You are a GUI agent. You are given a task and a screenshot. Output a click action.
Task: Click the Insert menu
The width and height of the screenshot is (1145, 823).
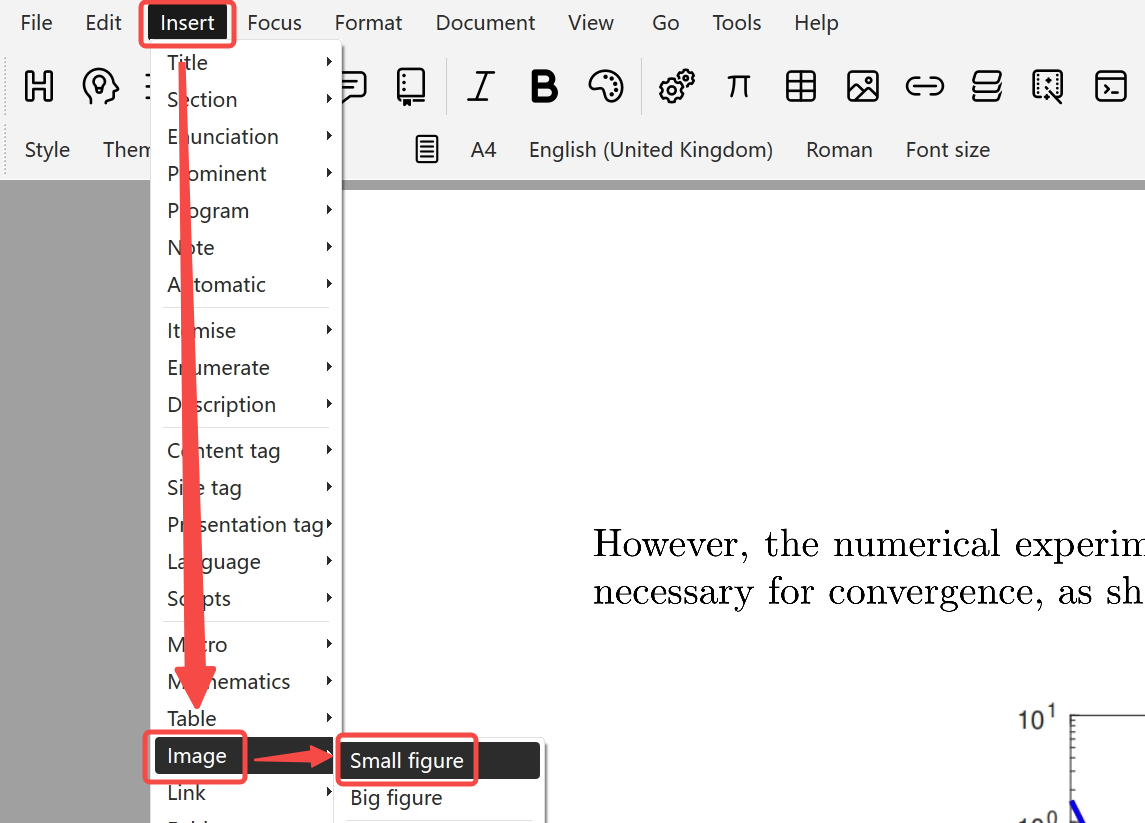pos(188,23)
